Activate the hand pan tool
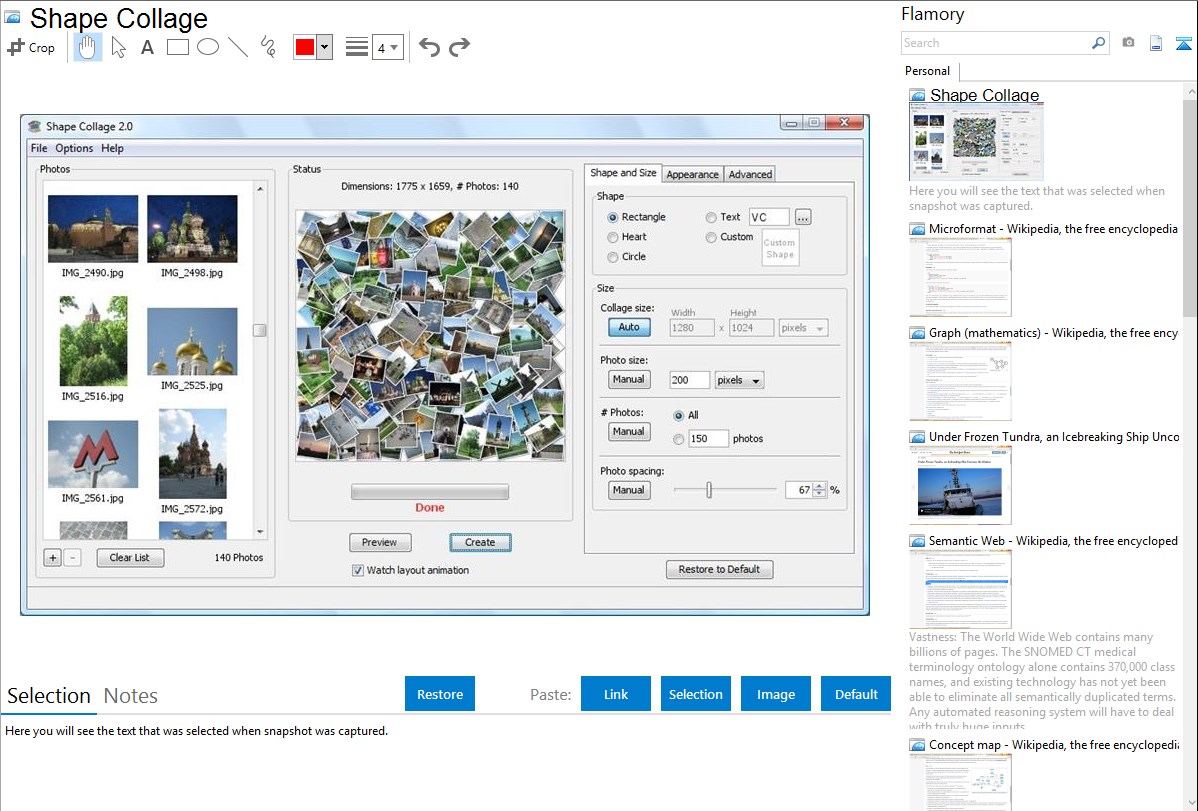The image size is (1198, 811). click(88, 47)
